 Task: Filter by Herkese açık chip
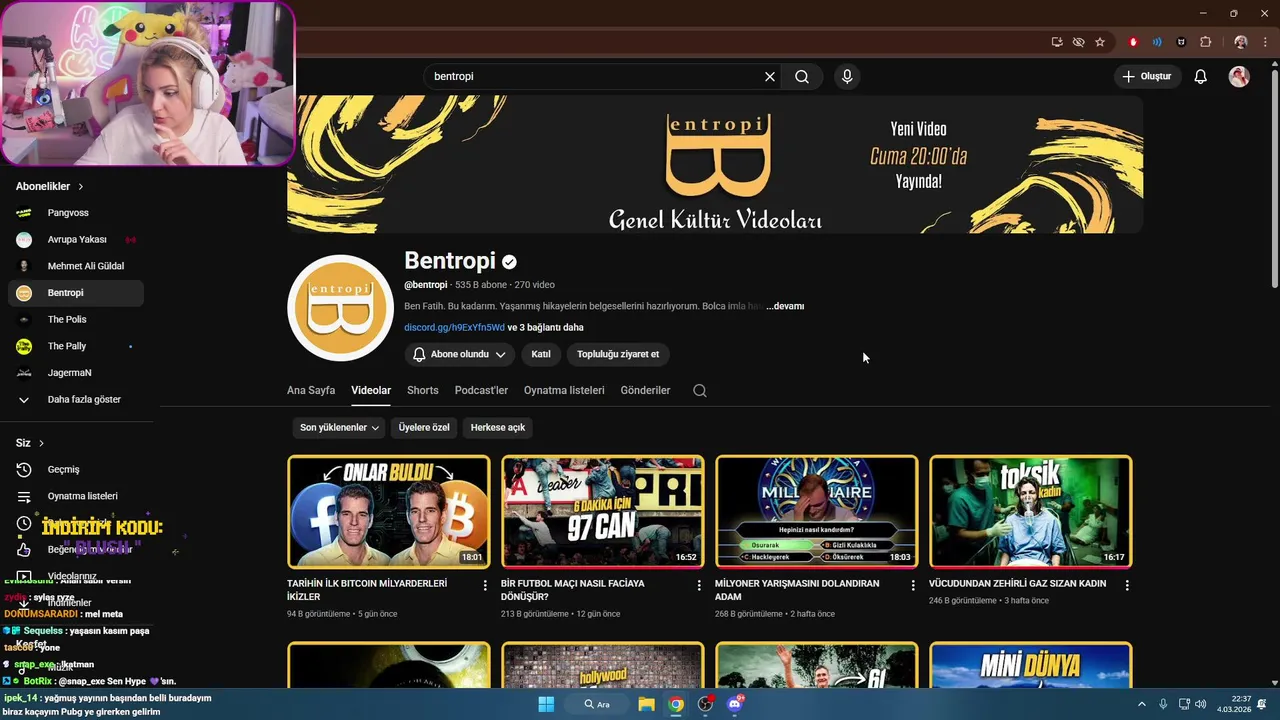click(498, 427)
